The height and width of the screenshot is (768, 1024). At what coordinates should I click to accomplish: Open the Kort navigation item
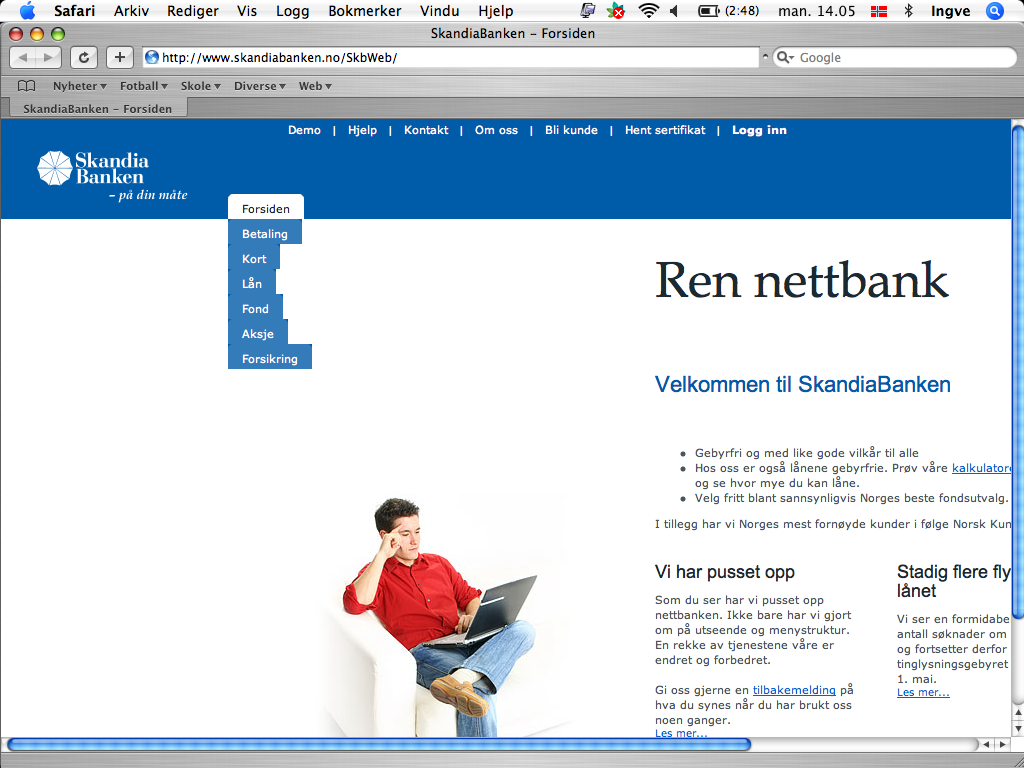pos(254,259)
